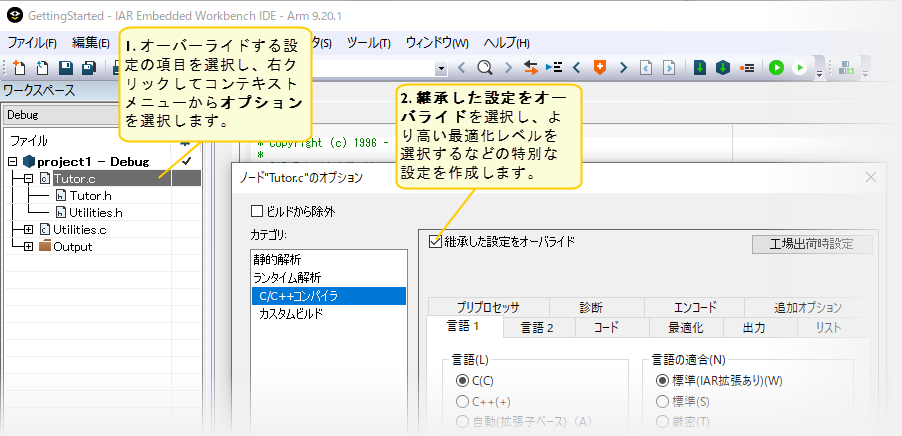The width and height of the screenshot is (902, 436).
Task: Start Download and Debug with green play icon
Action: (x=777, y=68)
